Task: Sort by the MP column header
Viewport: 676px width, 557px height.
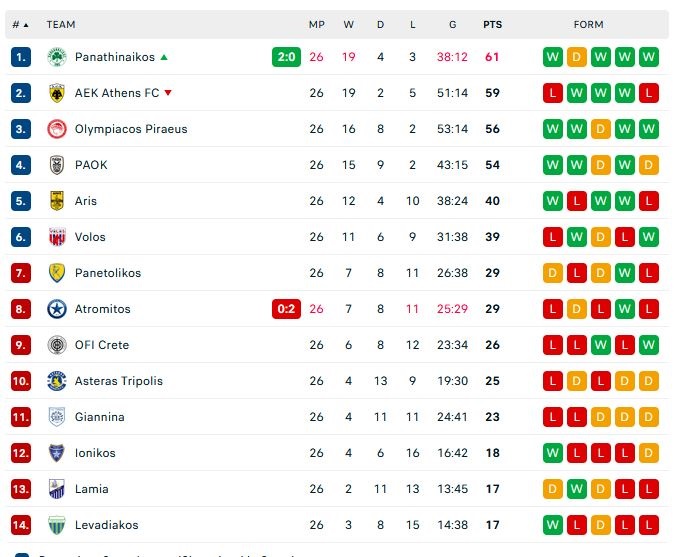Action: pyautogui.click(x=316, y=25)
